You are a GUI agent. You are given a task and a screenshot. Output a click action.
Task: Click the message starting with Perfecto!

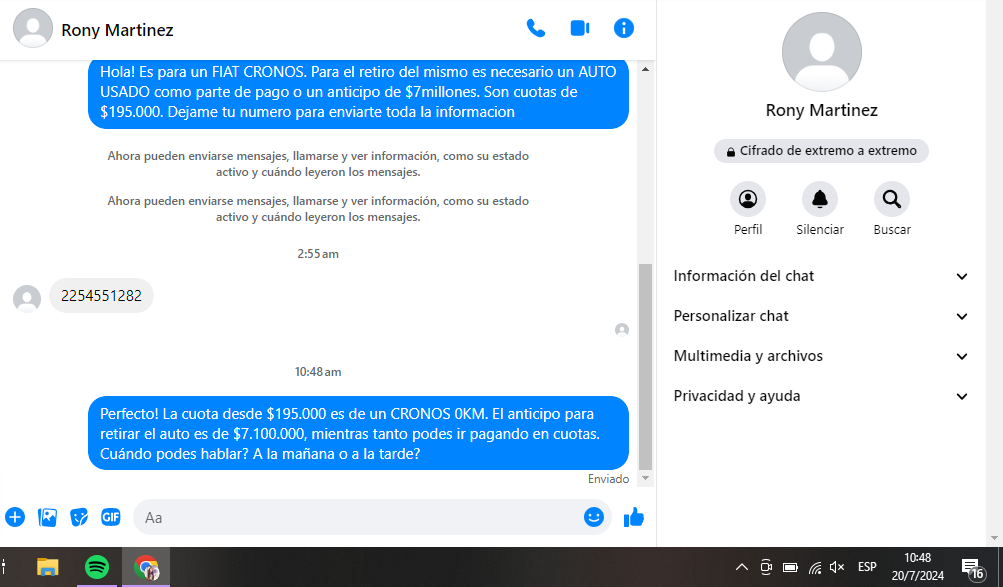tap(358, 434)
